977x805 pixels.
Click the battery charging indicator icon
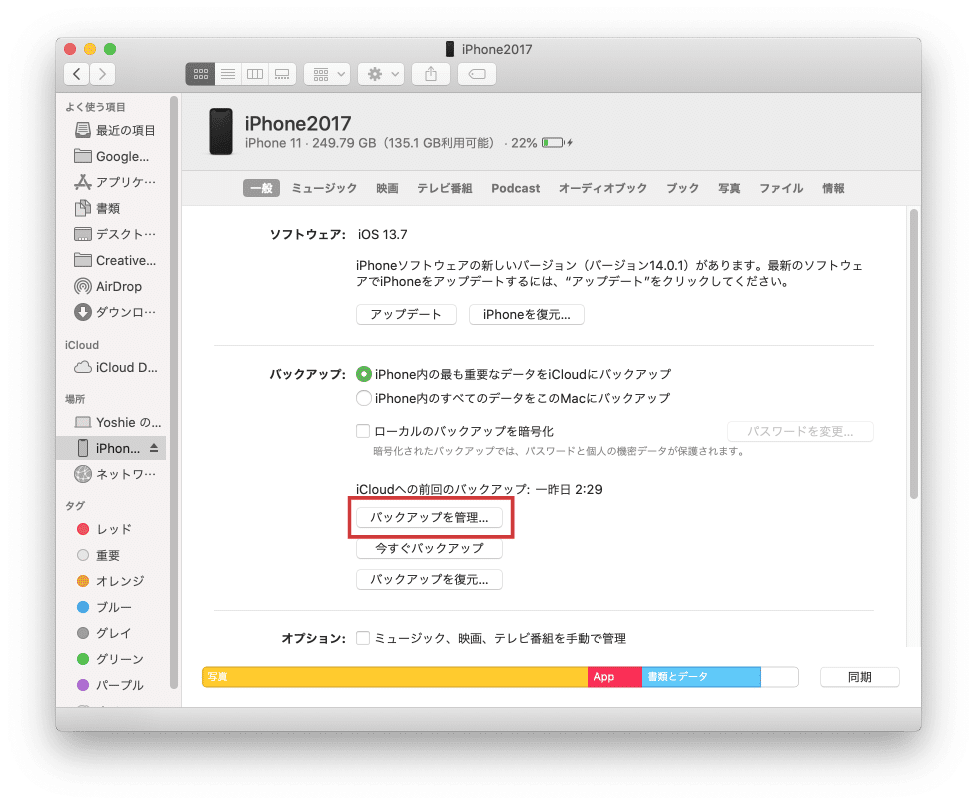click(x=557, y=143)
